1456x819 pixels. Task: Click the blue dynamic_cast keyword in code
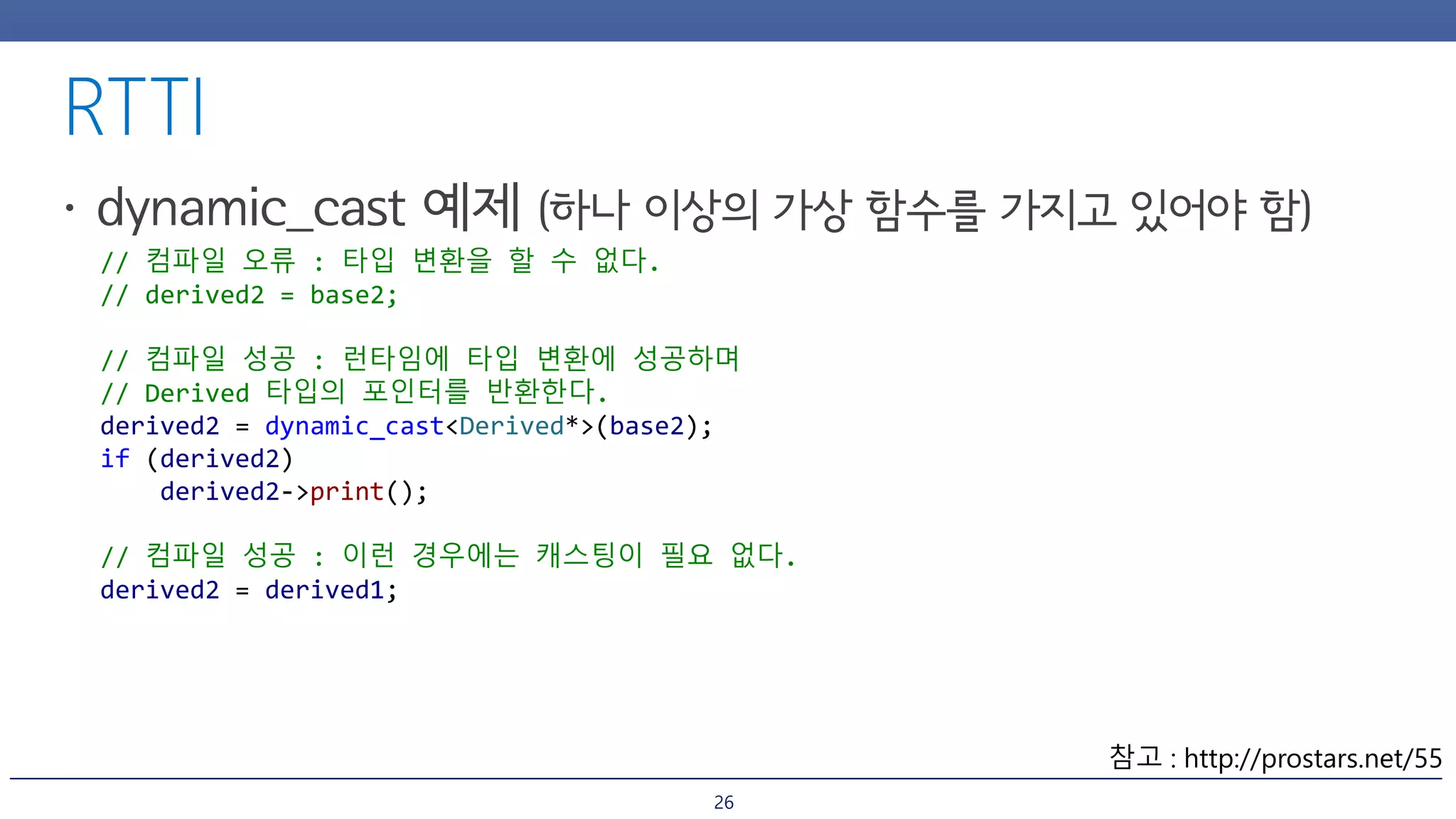tap(353, 426)
